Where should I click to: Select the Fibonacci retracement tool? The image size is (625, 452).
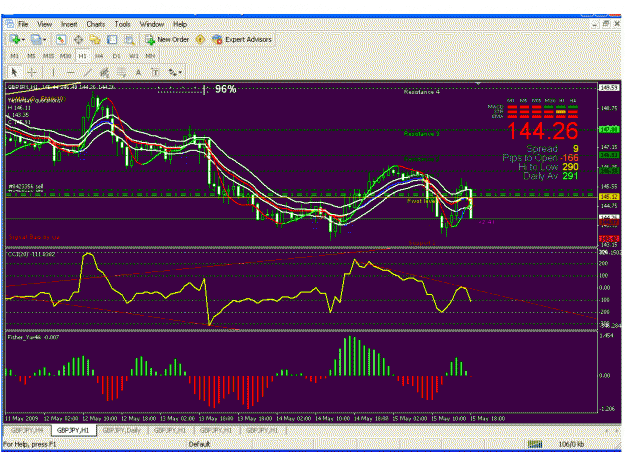tap(121, 72)
